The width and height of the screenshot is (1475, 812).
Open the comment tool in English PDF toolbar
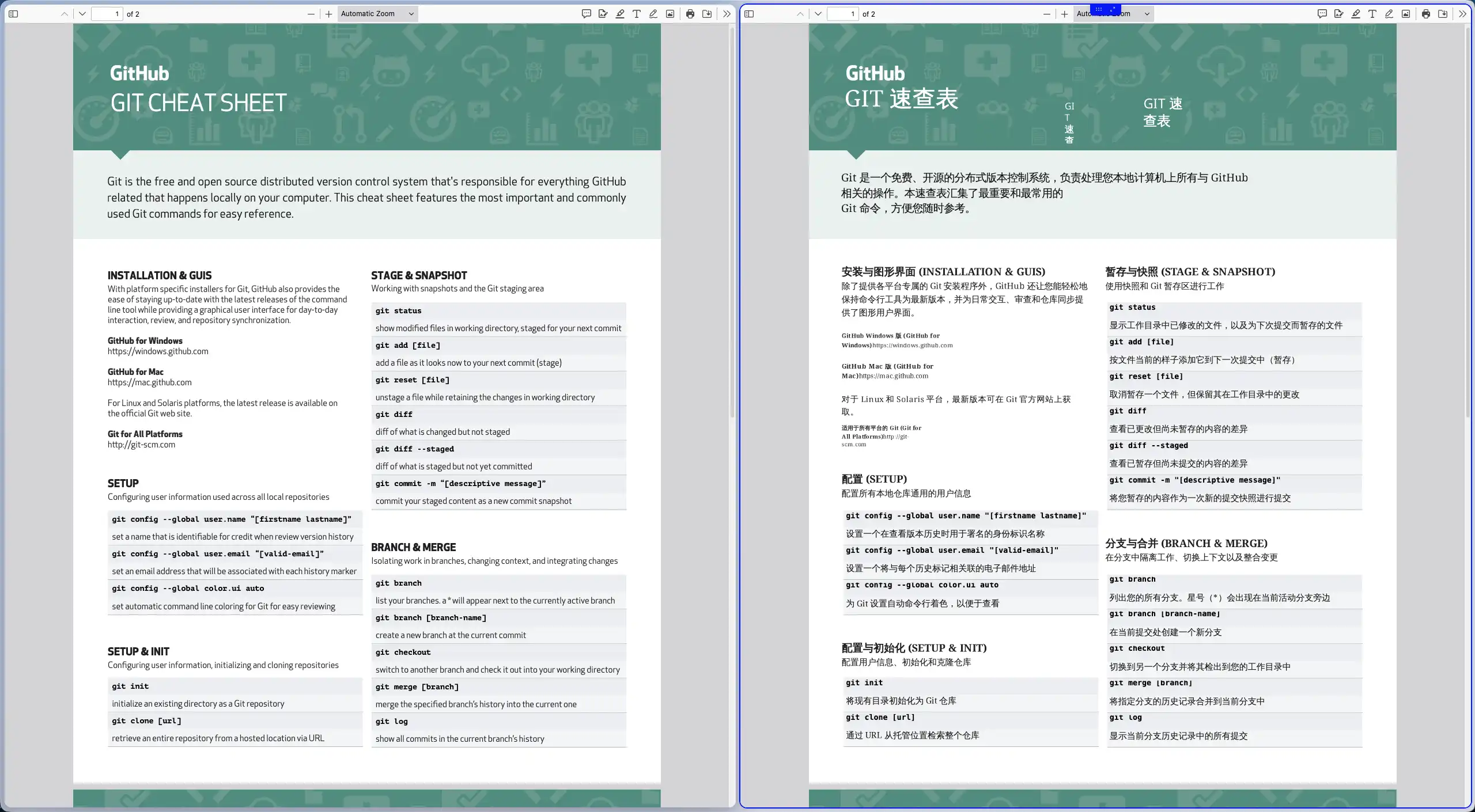pos(587,14)
